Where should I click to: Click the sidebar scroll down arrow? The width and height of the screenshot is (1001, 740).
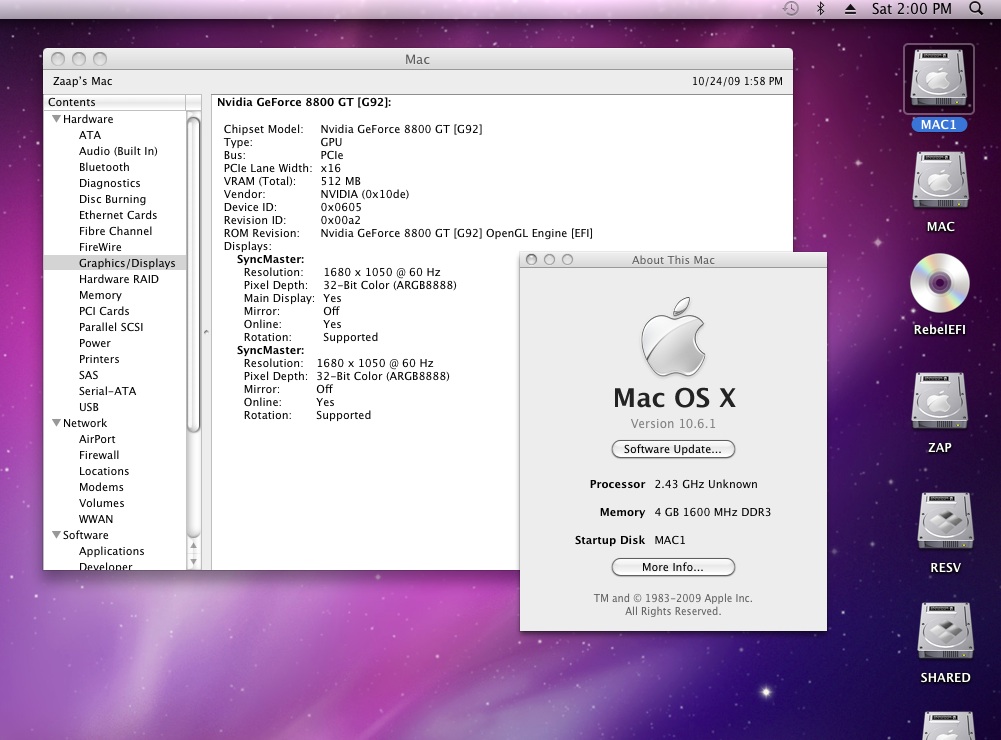point(193,562)
